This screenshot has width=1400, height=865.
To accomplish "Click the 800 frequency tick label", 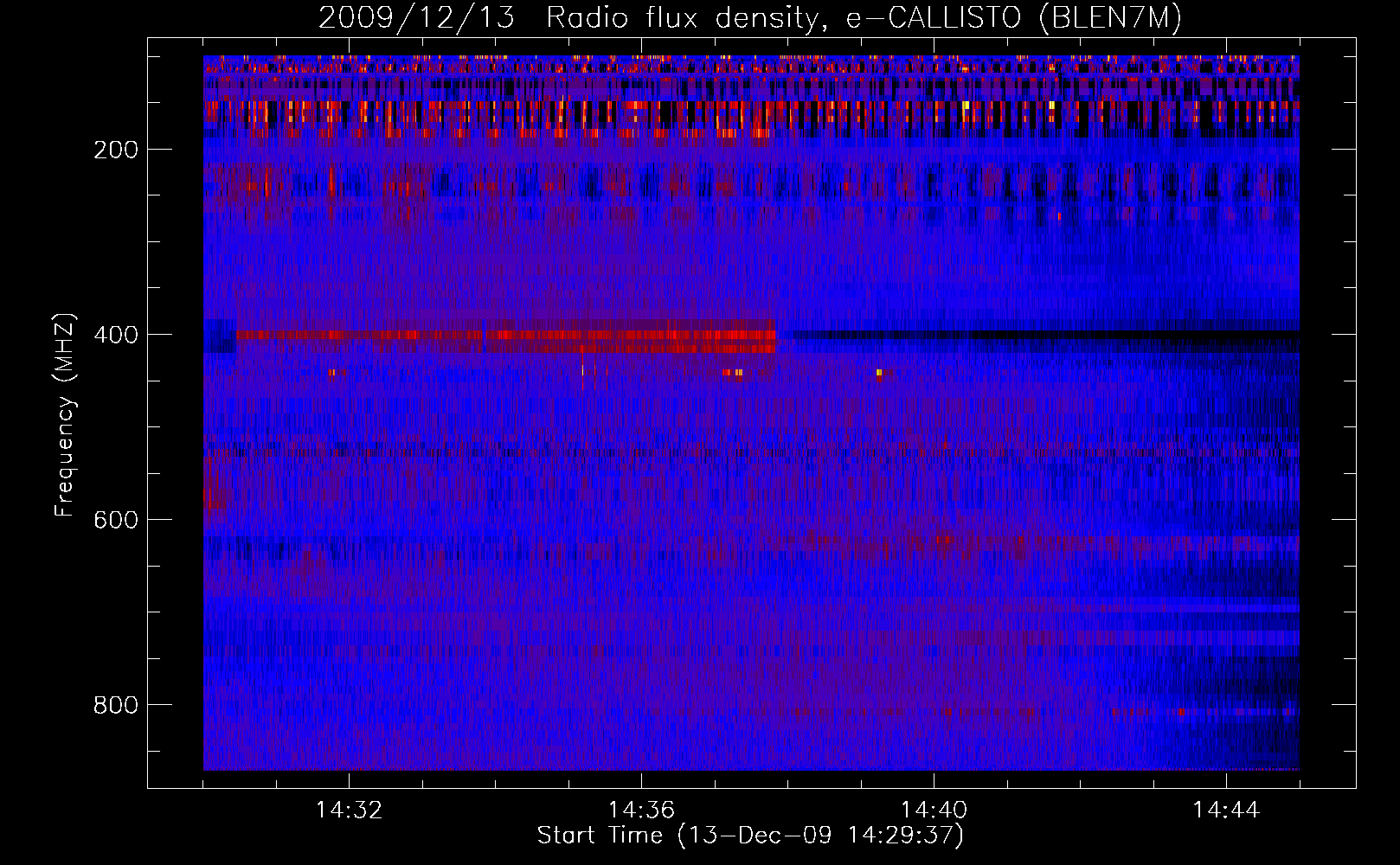I will coord(117,705).
